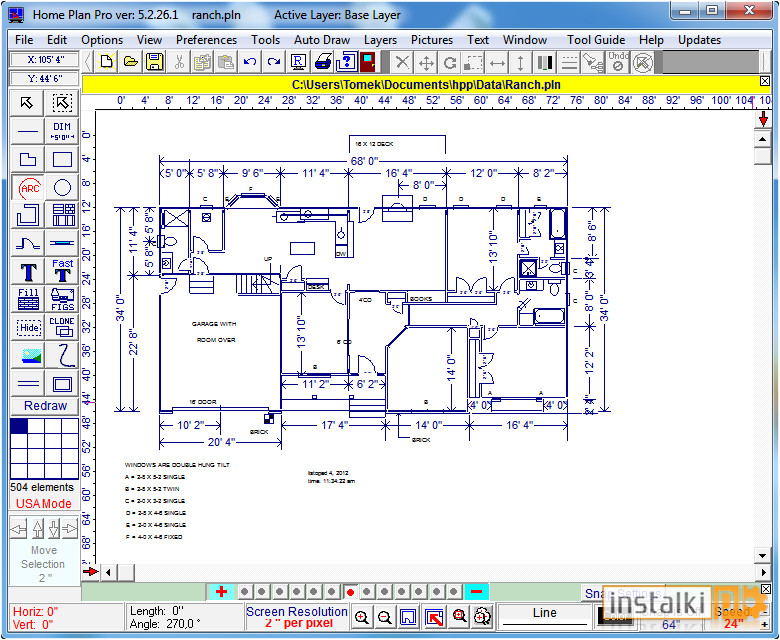Expand the Preferences menu

pyautogui.click(x=206, y=40)
